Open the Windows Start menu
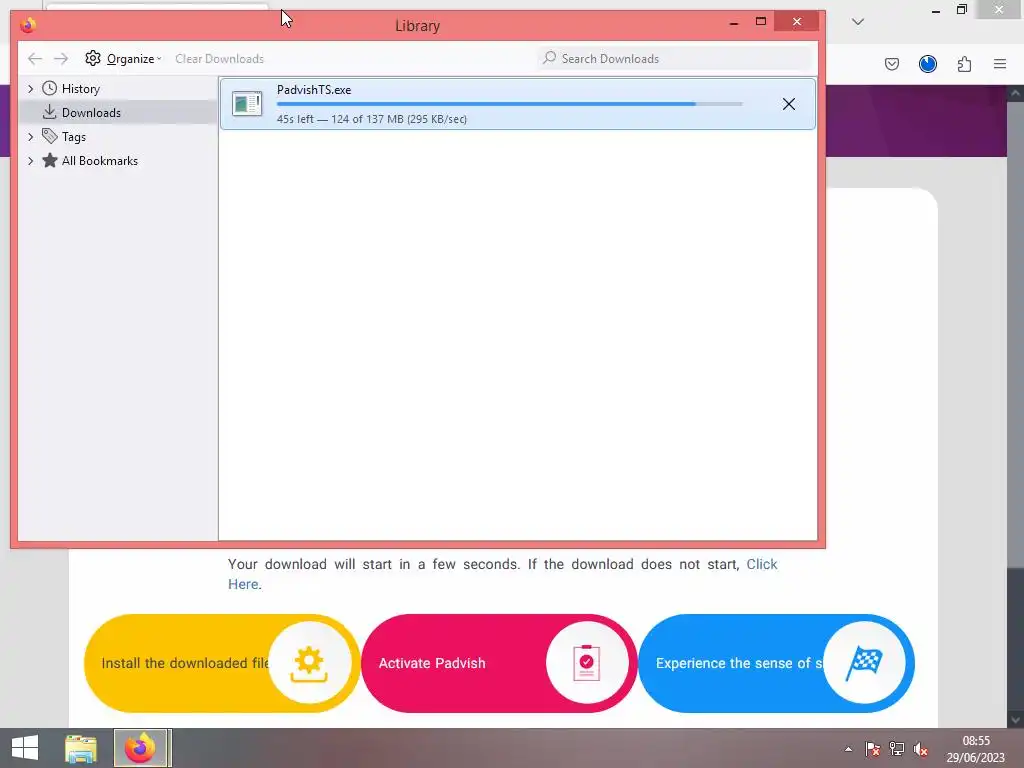Viewport: 1024px width, 768px height. pos(25,748)
